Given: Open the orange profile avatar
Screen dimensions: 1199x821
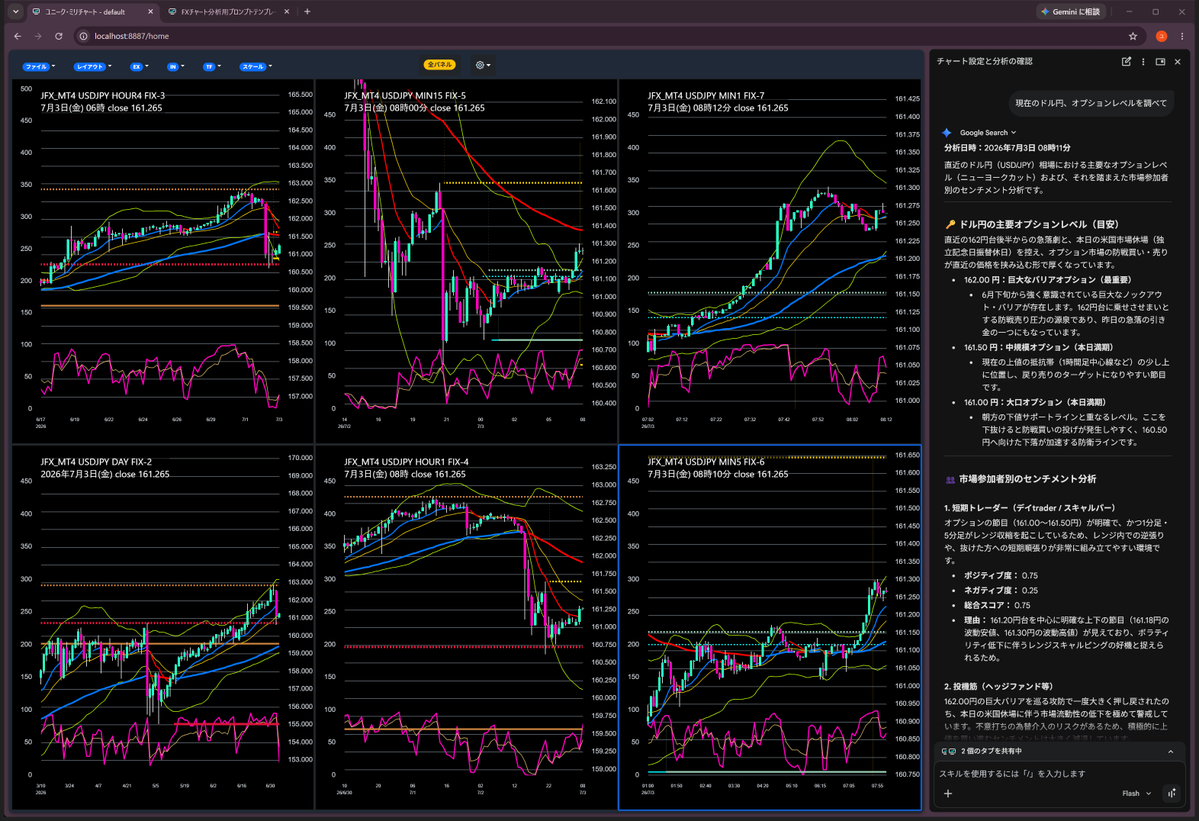Looking at the screenshot, I should click(x=1161, y=36).
